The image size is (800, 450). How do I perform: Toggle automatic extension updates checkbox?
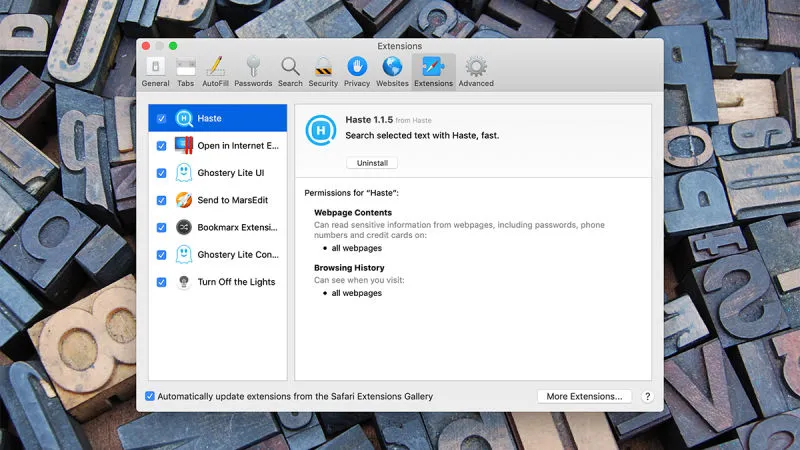(150, 396)
